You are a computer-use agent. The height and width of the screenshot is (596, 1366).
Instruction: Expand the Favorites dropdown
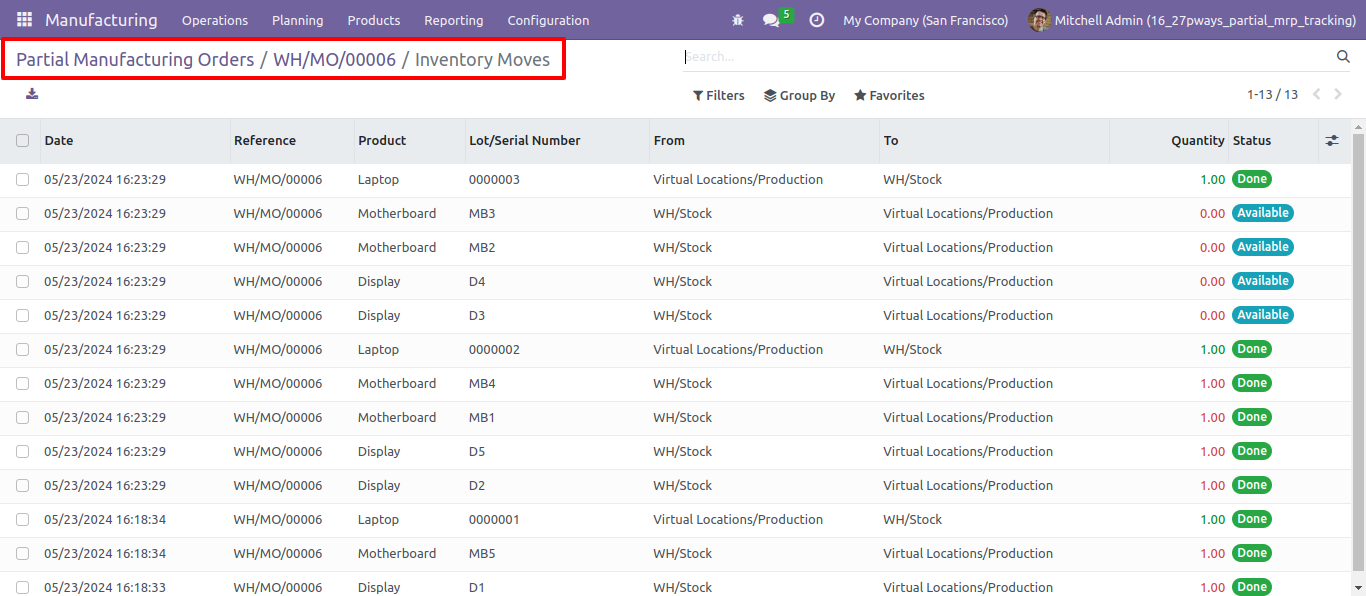889,96
